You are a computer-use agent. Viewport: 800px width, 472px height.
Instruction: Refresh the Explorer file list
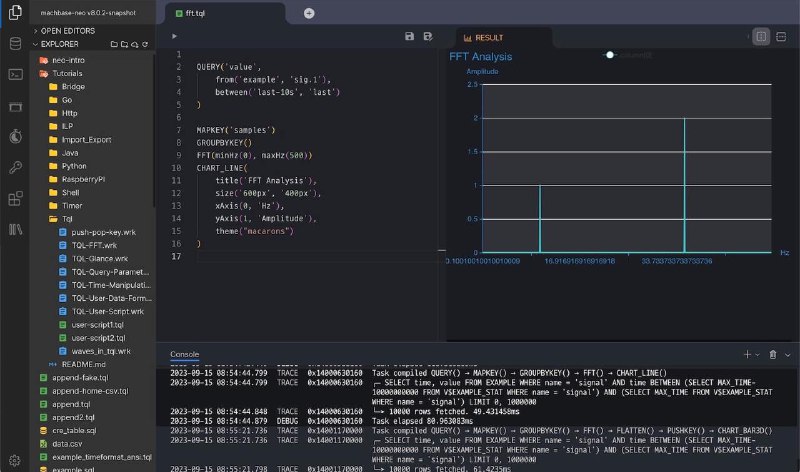tap(145, 44)
